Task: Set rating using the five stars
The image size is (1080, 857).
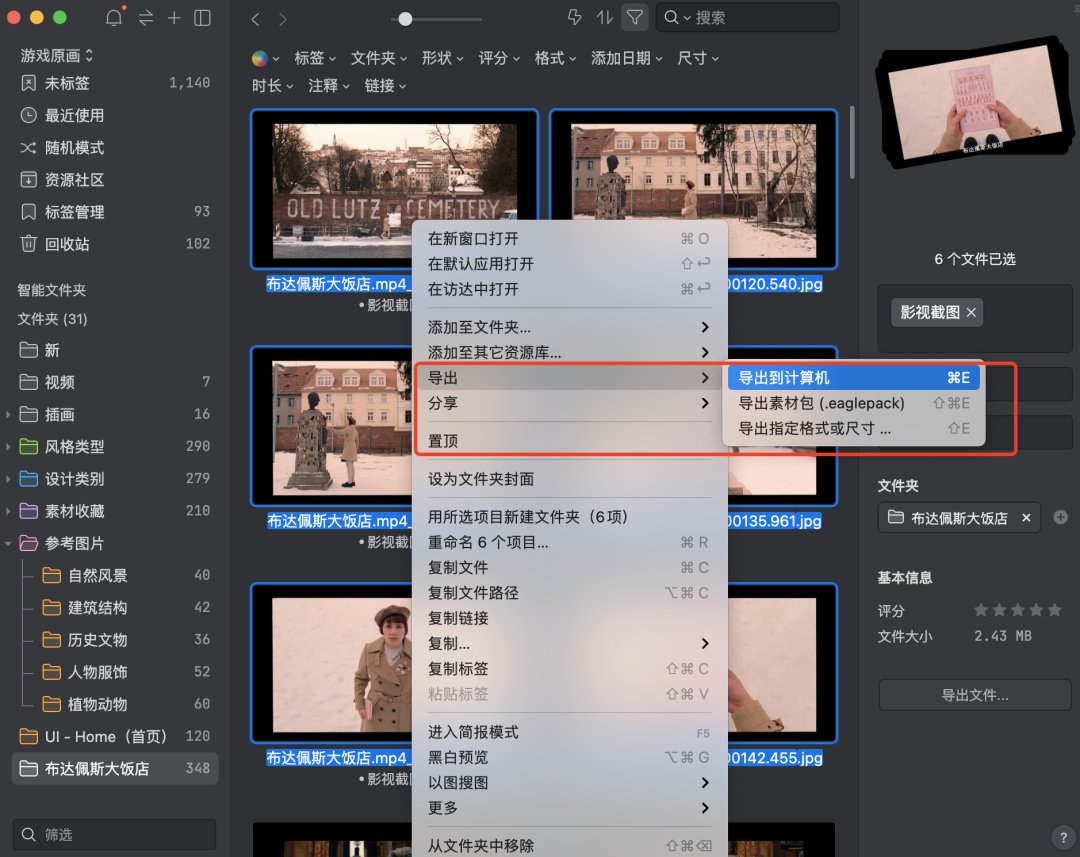Action: pos(1017,610)
